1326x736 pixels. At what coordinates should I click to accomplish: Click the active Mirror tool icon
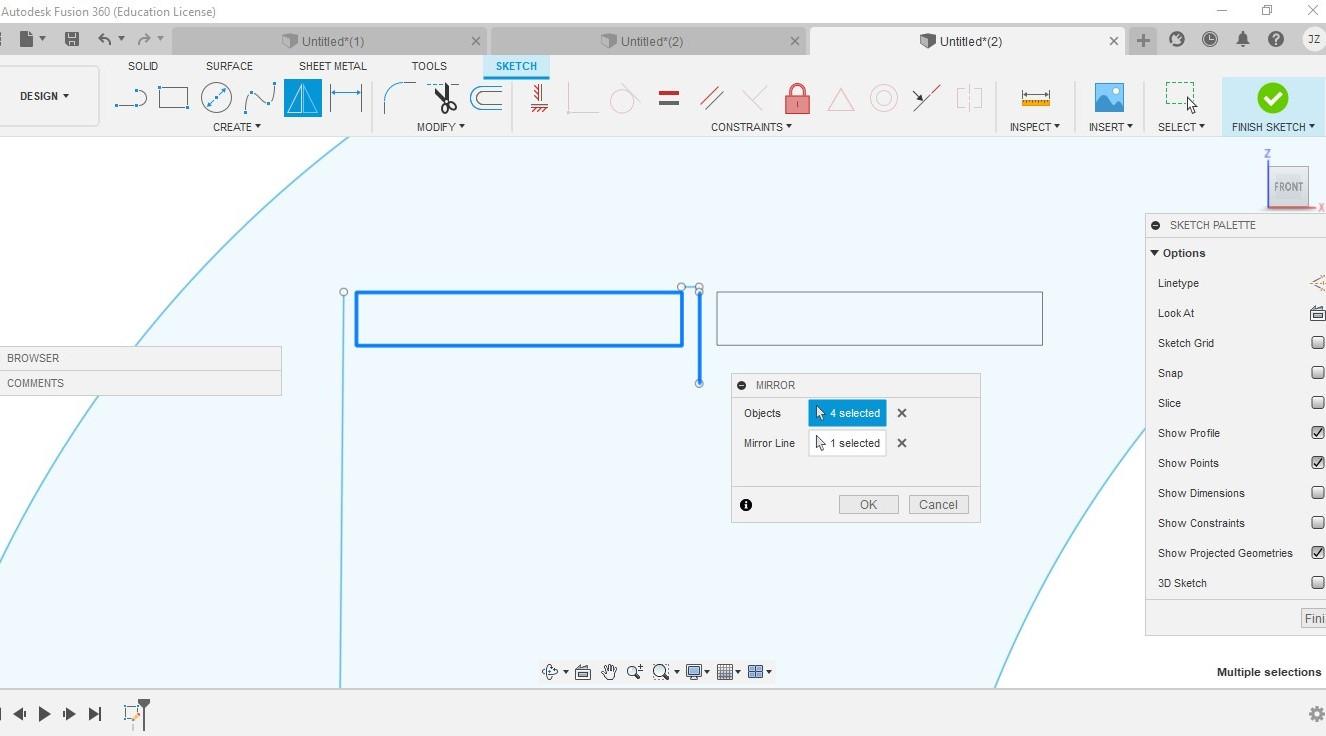302,98
